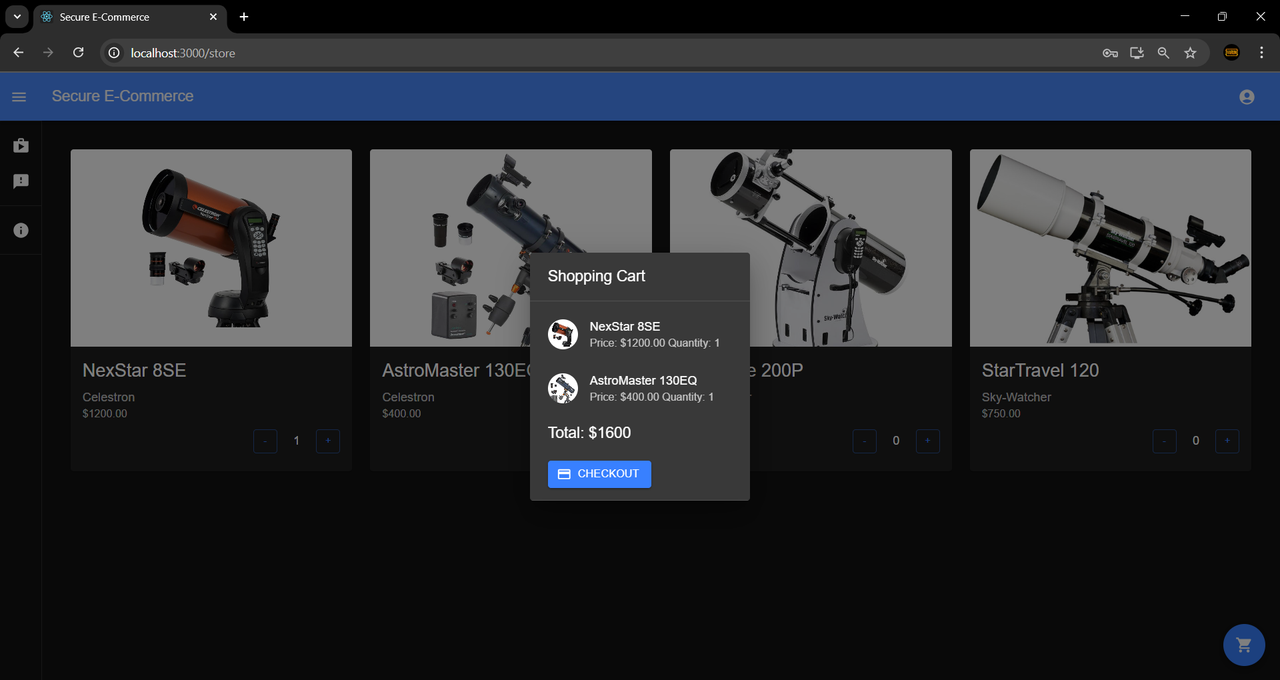The image size is (1280, 680).
Task: Click the CHECKOUT button
Action: [x=599, y=474]
